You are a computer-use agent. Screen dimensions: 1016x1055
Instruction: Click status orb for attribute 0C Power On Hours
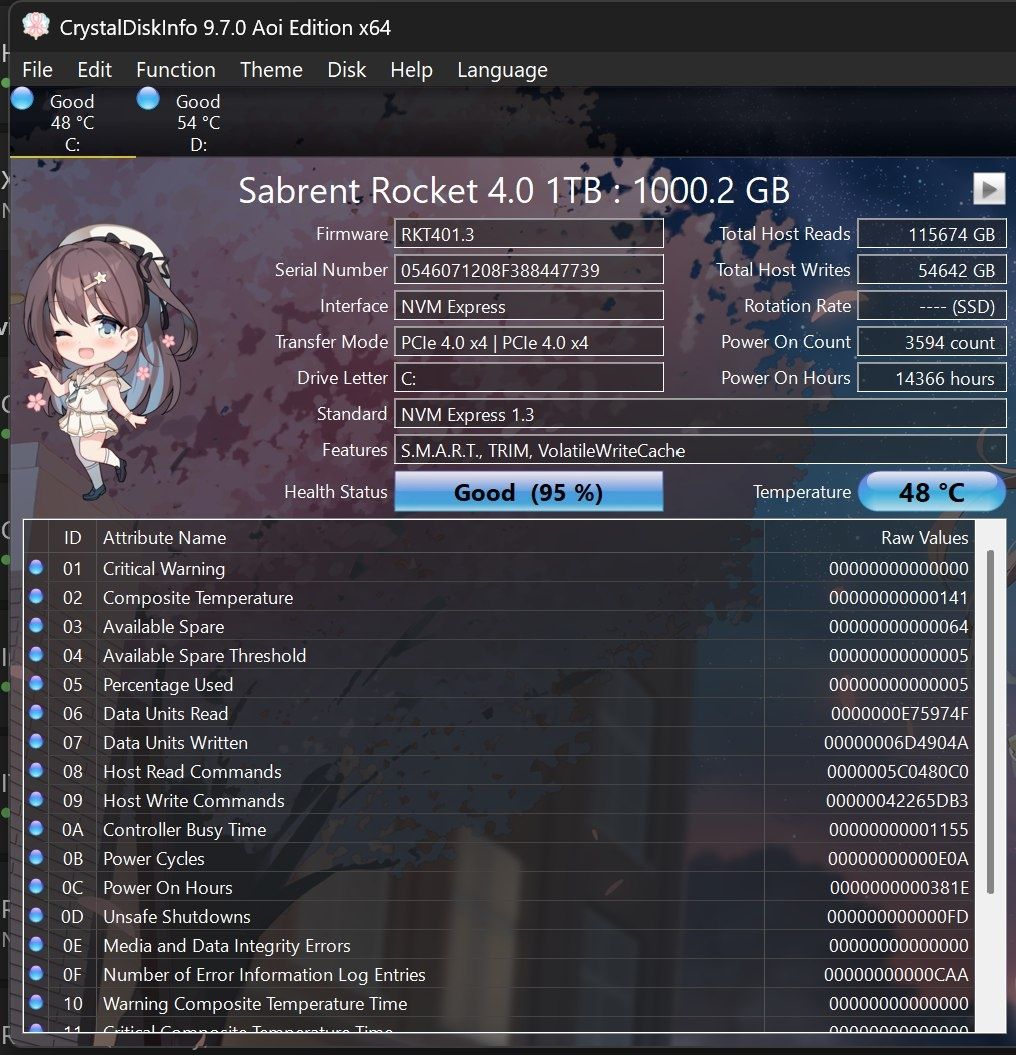[x=36, y=886]
